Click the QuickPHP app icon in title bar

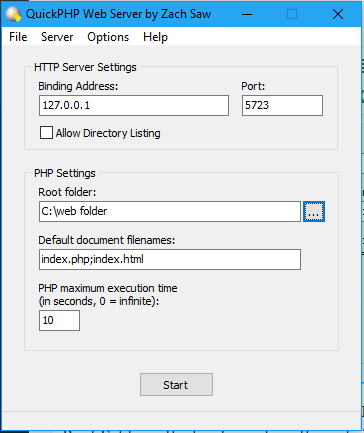[x=14, y=14]
